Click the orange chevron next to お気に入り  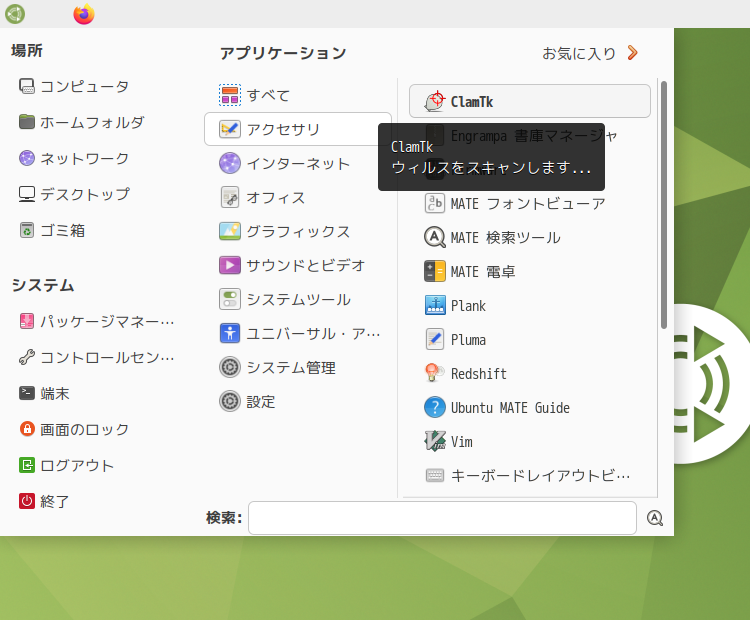pyautogui.click(x=632, y=53)
